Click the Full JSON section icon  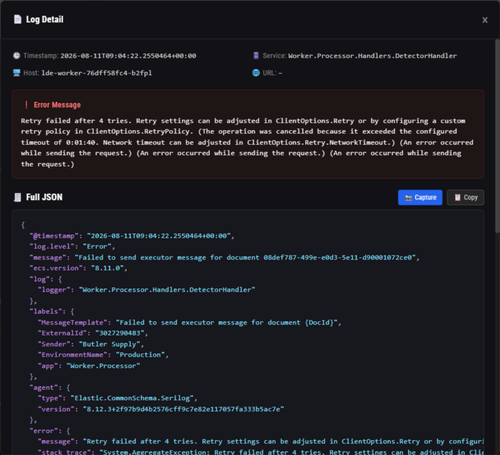18,197
